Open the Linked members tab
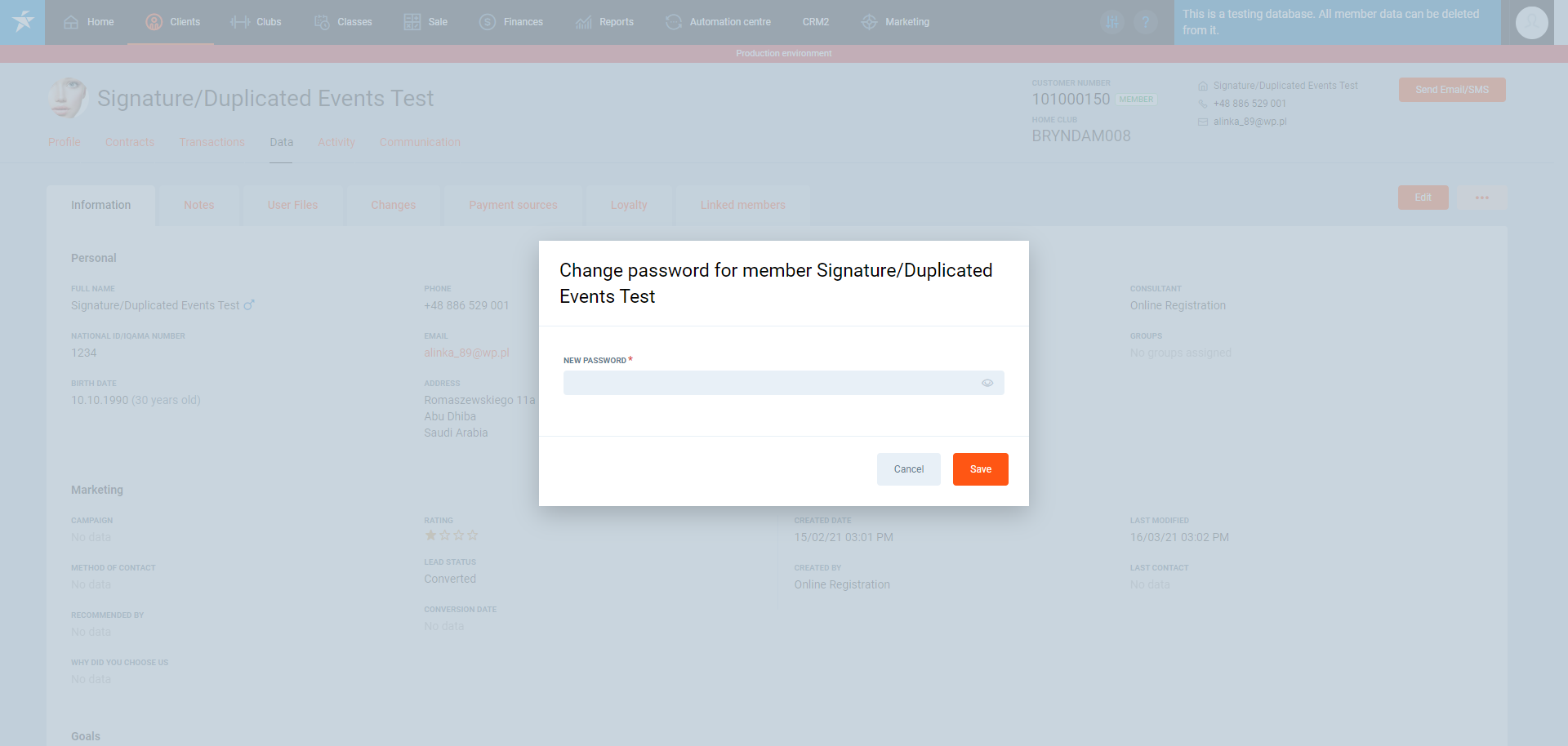 click(742, 205)
